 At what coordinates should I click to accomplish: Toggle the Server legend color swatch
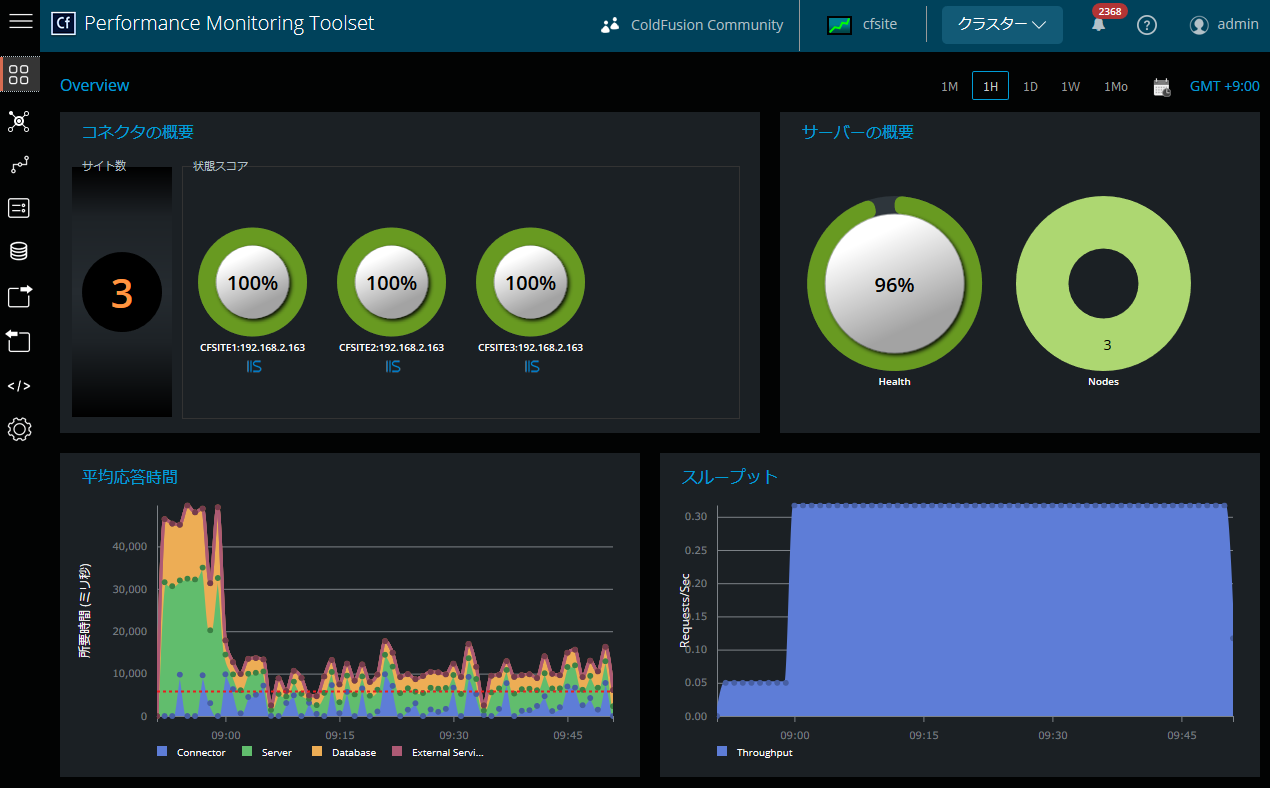[x=247, y=751]
